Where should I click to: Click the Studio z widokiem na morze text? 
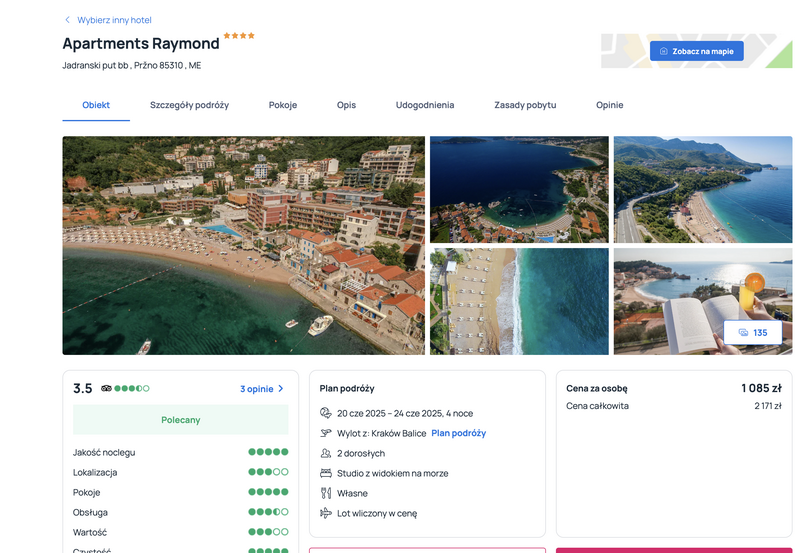point(392,473)
